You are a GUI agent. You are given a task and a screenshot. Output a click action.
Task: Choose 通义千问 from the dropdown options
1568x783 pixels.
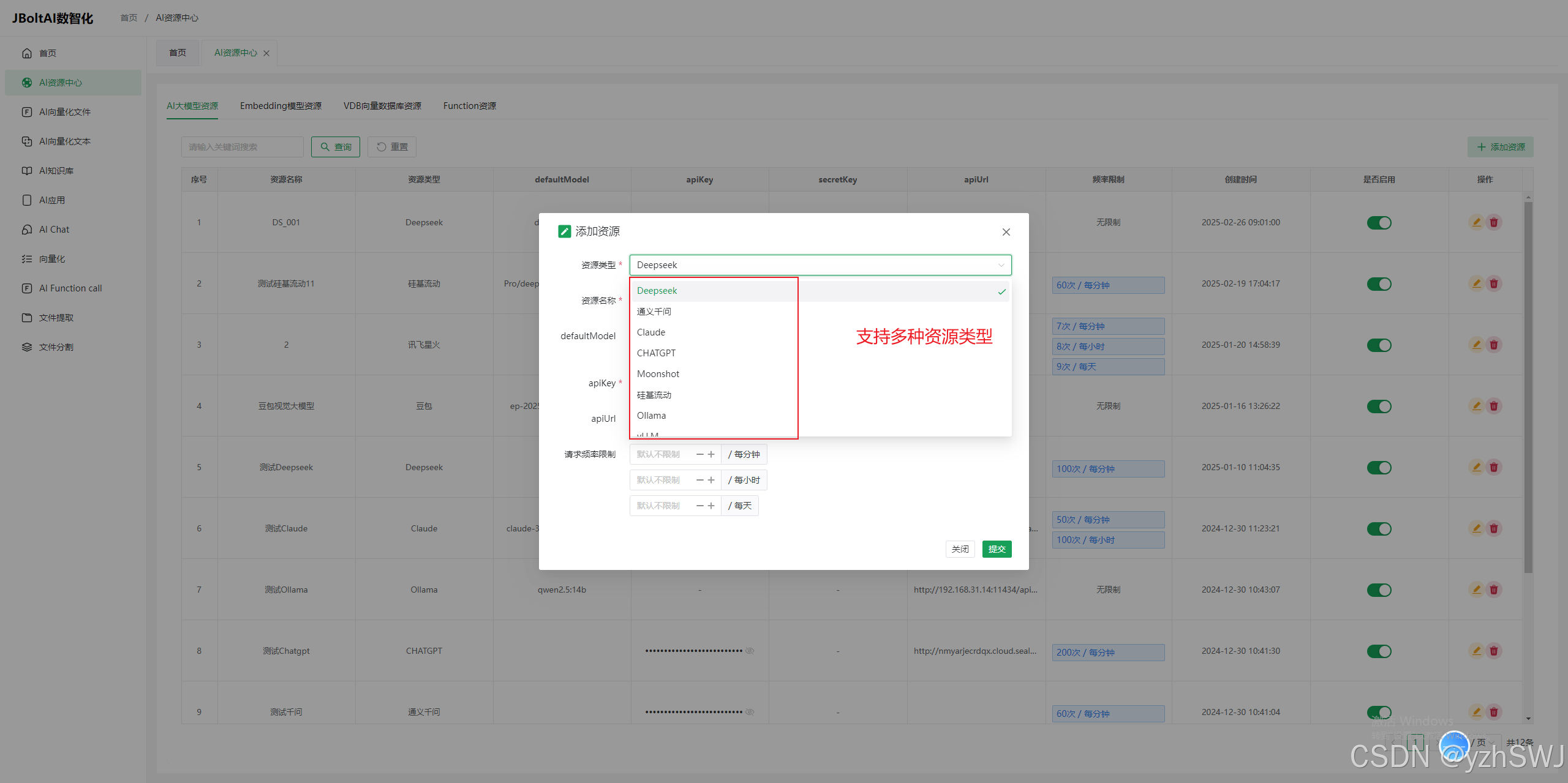654,312
